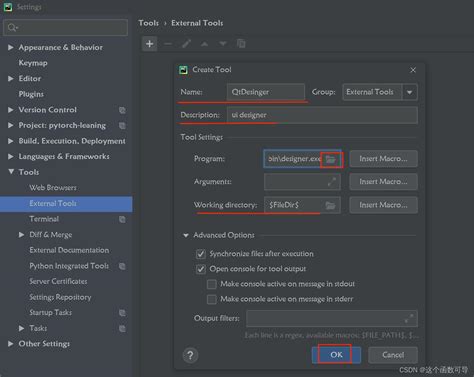Expand the Output filters field icon
The width and height of the screenshot is (474, 377).
click(x=409, y=318)
